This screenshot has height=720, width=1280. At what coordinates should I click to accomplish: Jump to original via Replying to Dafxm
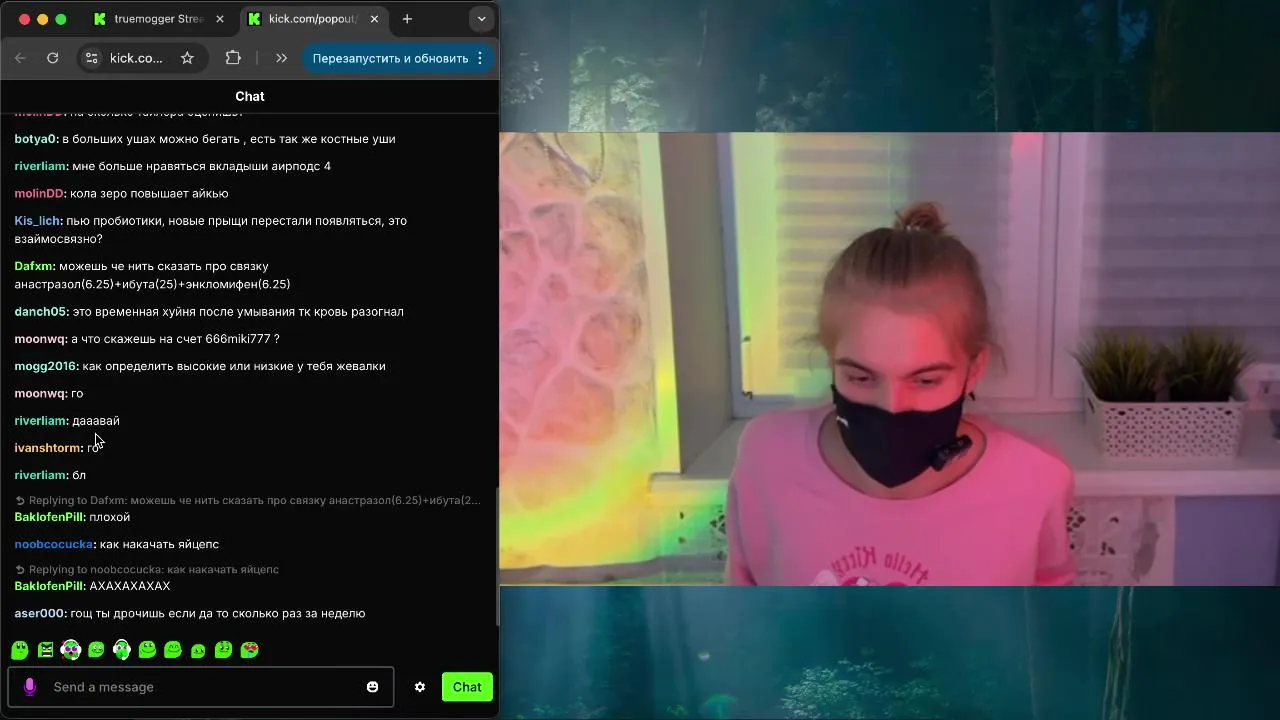click(255, 500)
